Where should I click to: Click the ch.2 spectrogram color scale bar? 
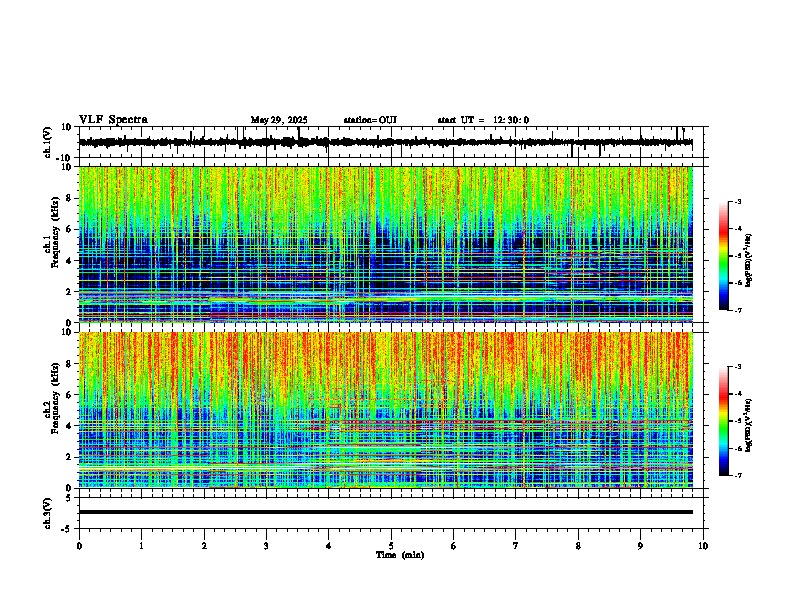[723, 421]
